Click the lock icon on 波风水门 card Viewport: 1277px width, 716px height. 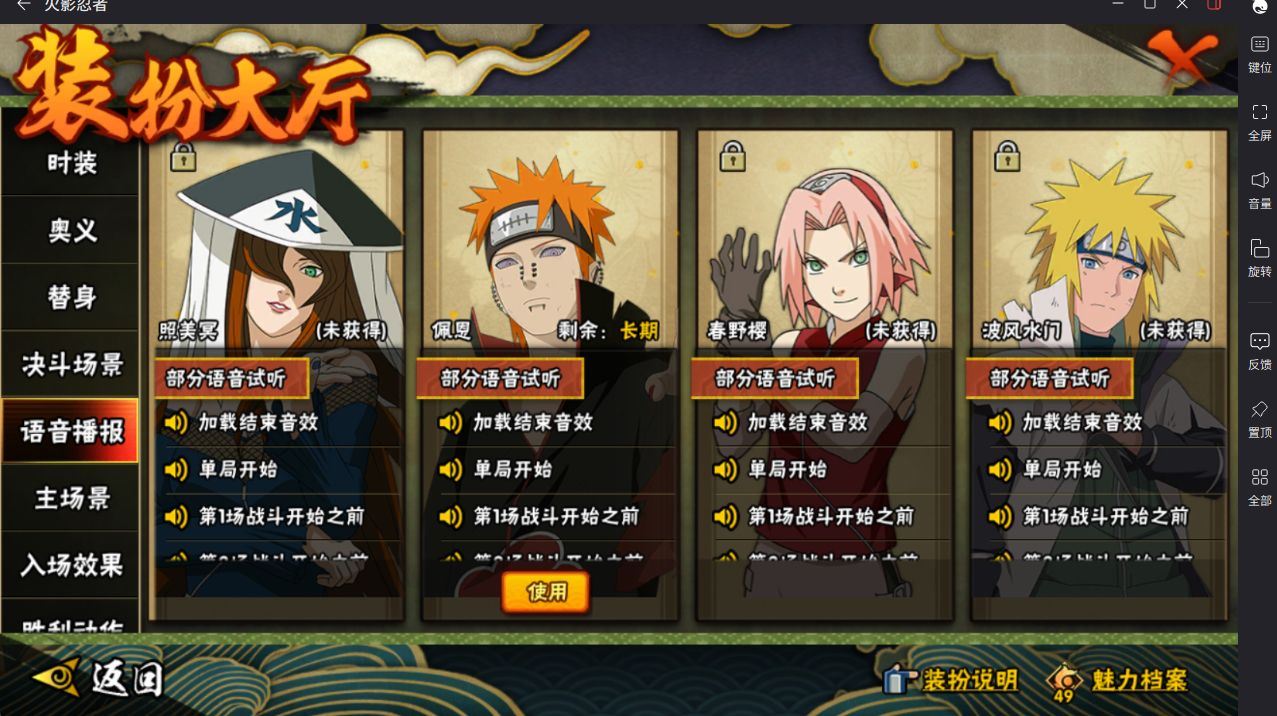pyautogui.click(x=1007, y=156)
